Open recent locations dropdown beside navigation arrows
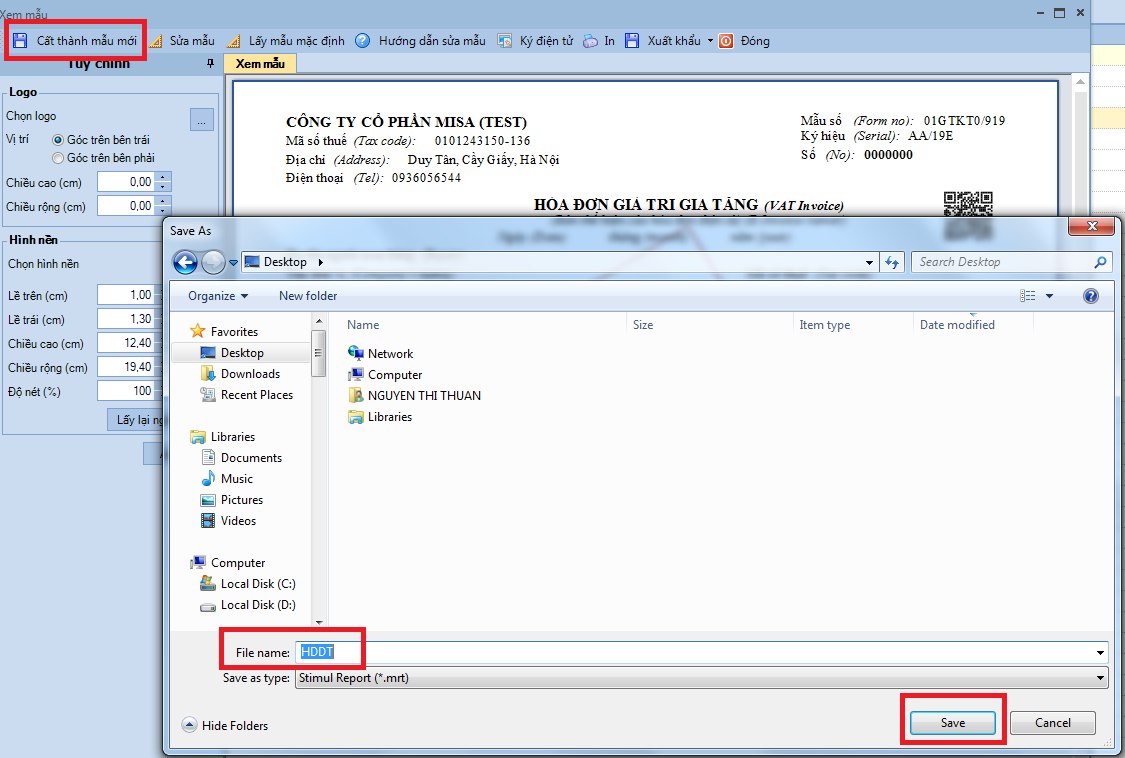1125x758 pixels. tap(233, 263)
